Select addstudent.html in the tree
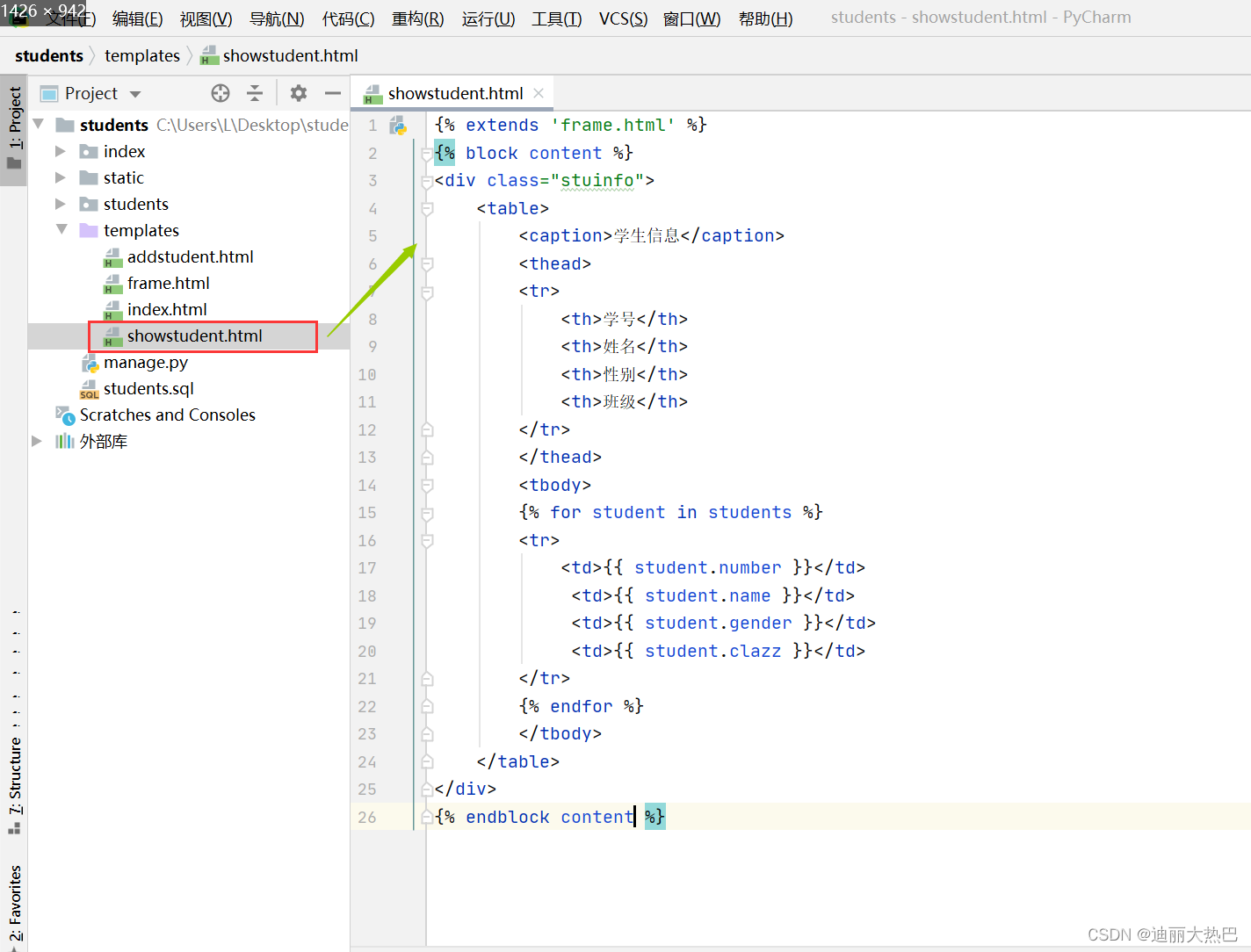The height and width of the screenshot is (952, 1251). [x=190, y=256]
